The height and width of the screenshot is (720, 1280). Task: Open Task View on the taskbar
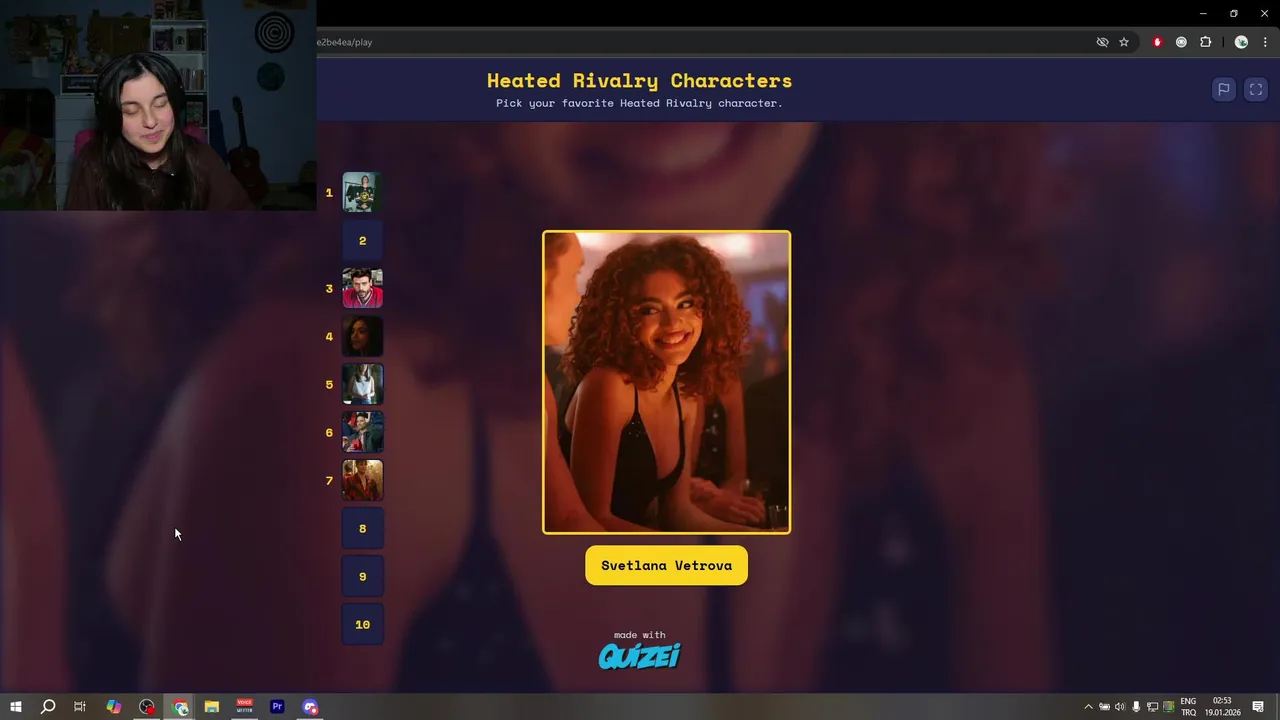[80, 707]
